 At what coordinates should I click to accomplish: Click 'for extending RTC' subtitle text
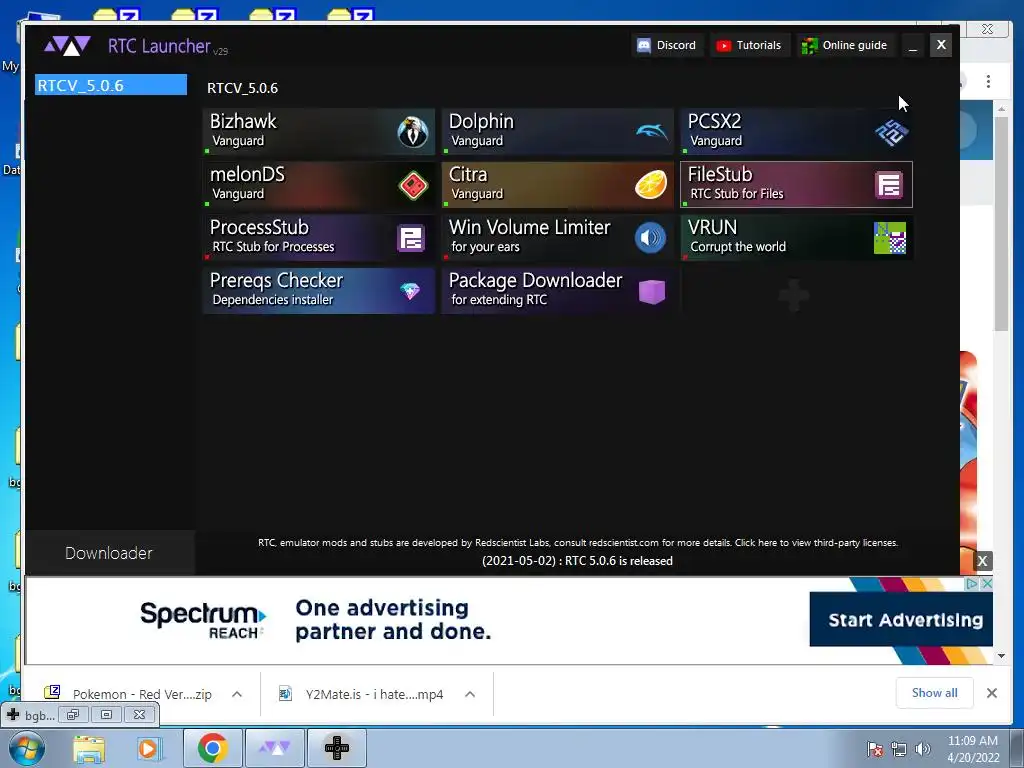pos(499,300)
